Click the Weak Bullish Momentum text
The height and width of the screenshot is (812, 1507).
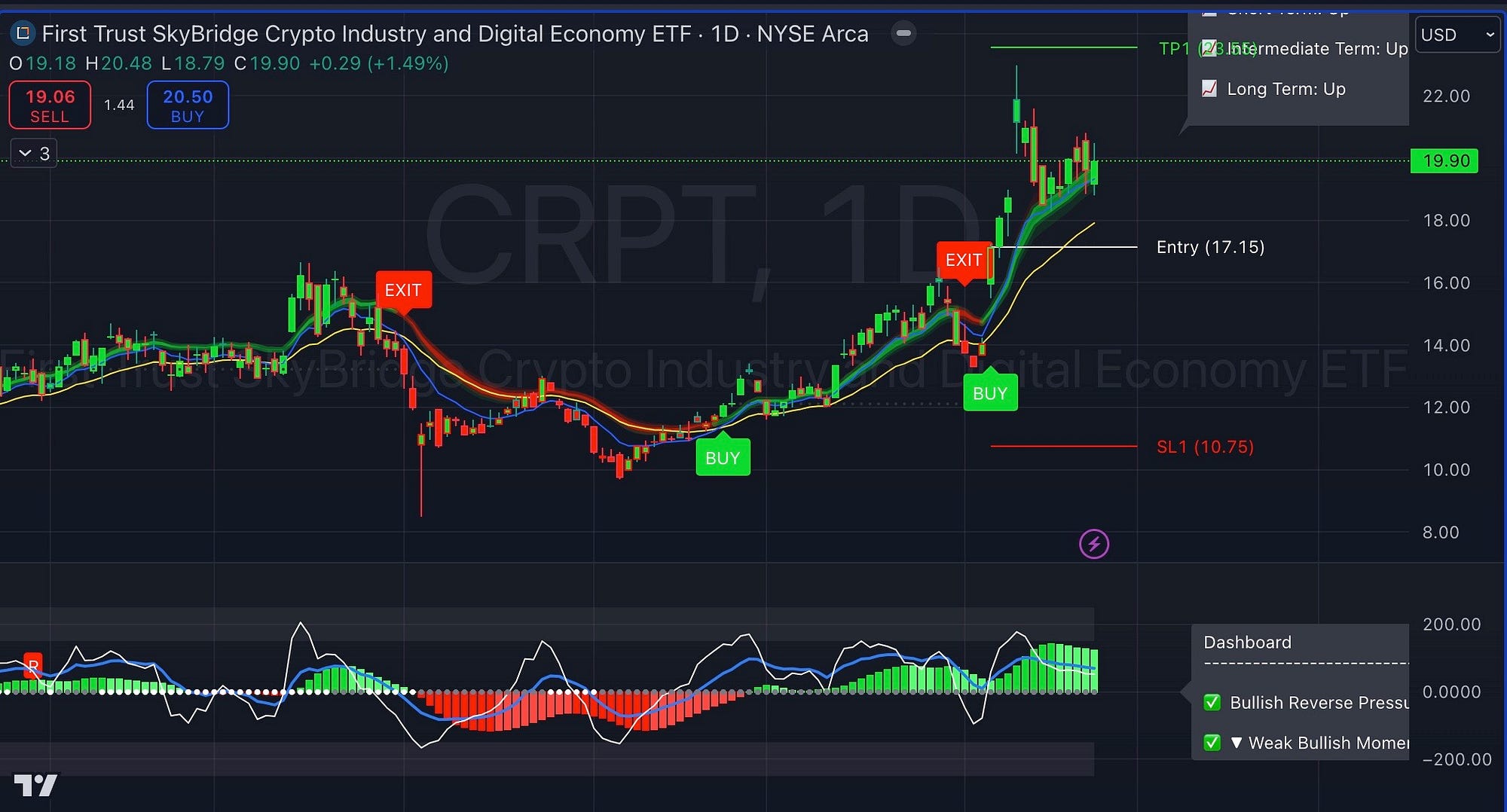click(1328, 743)
